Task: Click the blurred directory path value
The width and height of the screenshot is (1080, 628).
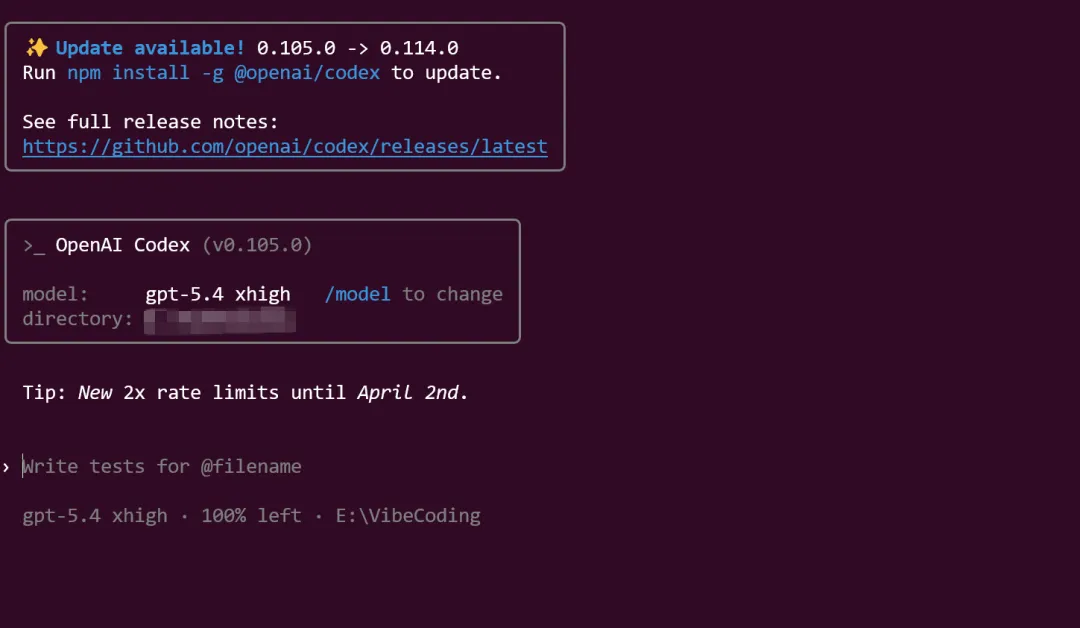Action: [x=220, y=320]
